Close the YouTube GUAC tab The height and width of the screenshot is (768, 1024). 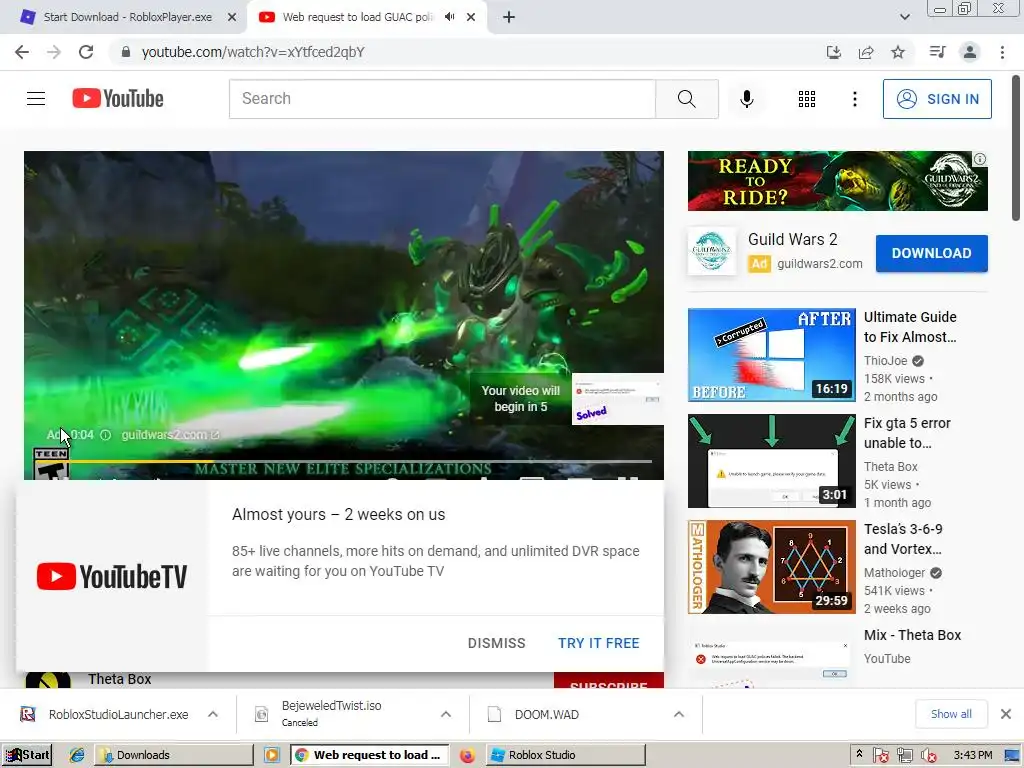[471, 17]
